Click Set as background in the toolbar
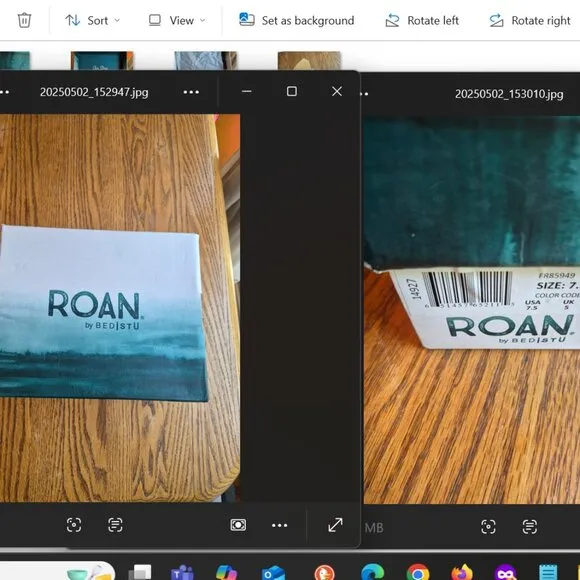This screenshot has height=580, width=580. pos(297,20)
